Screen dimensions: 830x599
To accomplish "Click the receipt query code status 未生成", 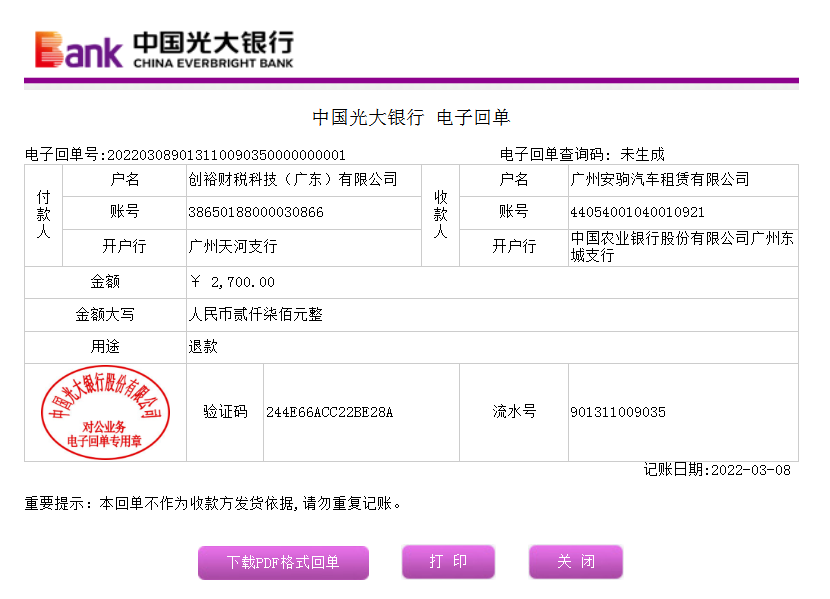I will click(x=642, y=155).
